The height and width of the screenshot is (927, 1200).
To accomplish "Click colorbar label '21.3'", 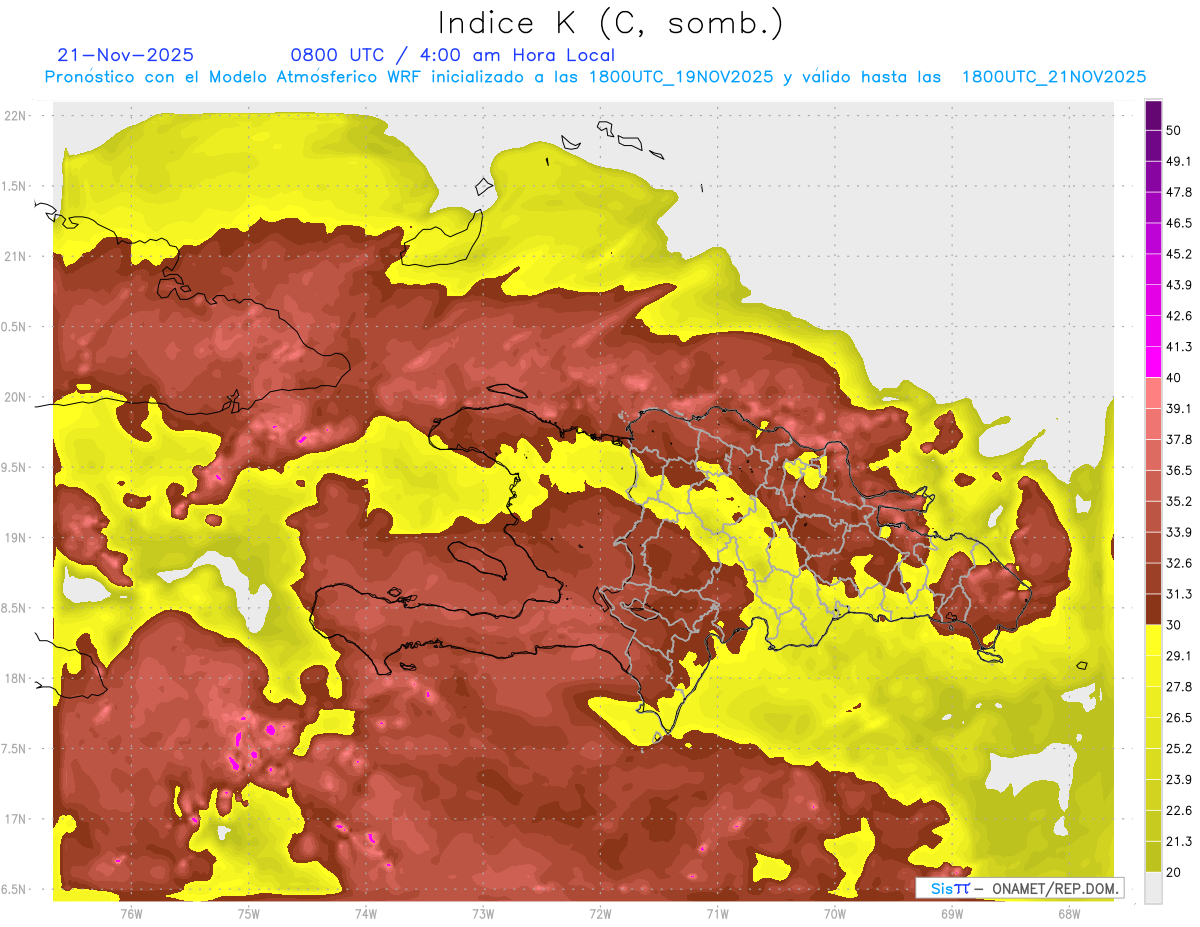I will [1178, 841].
